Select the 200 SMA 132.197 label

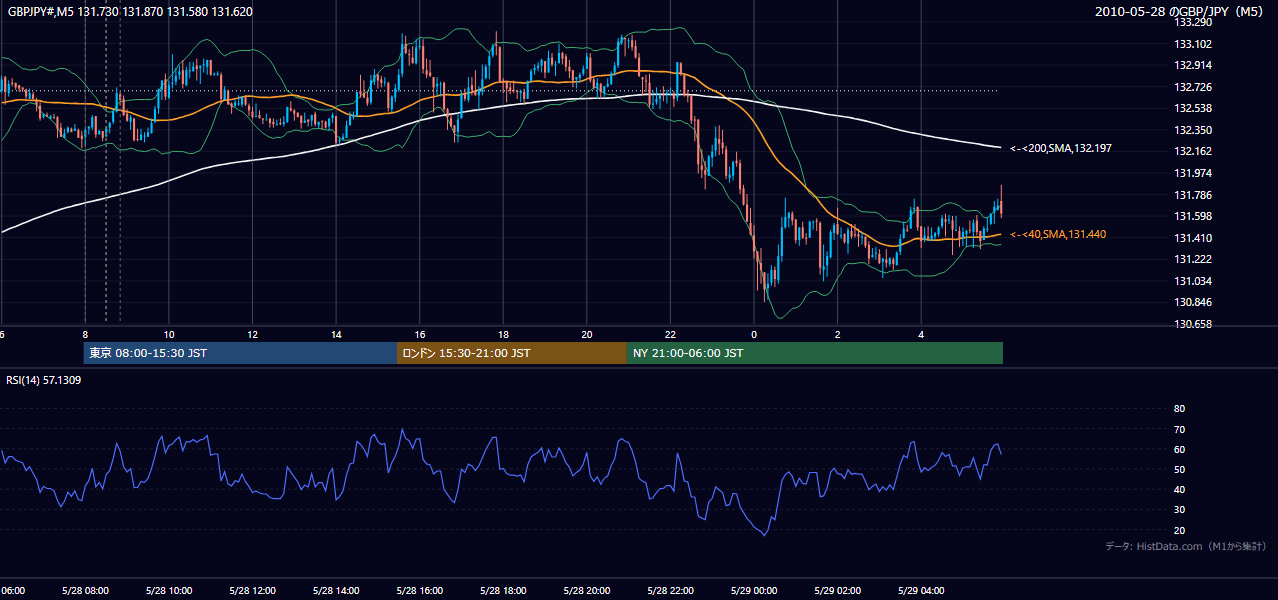point(1061,148)
